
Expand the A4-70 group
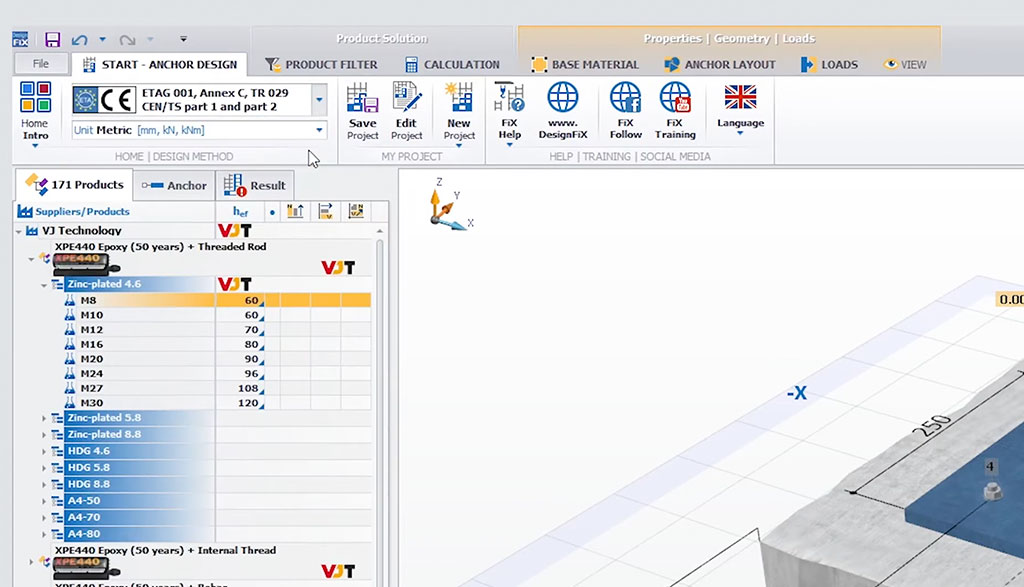point(44,518)
